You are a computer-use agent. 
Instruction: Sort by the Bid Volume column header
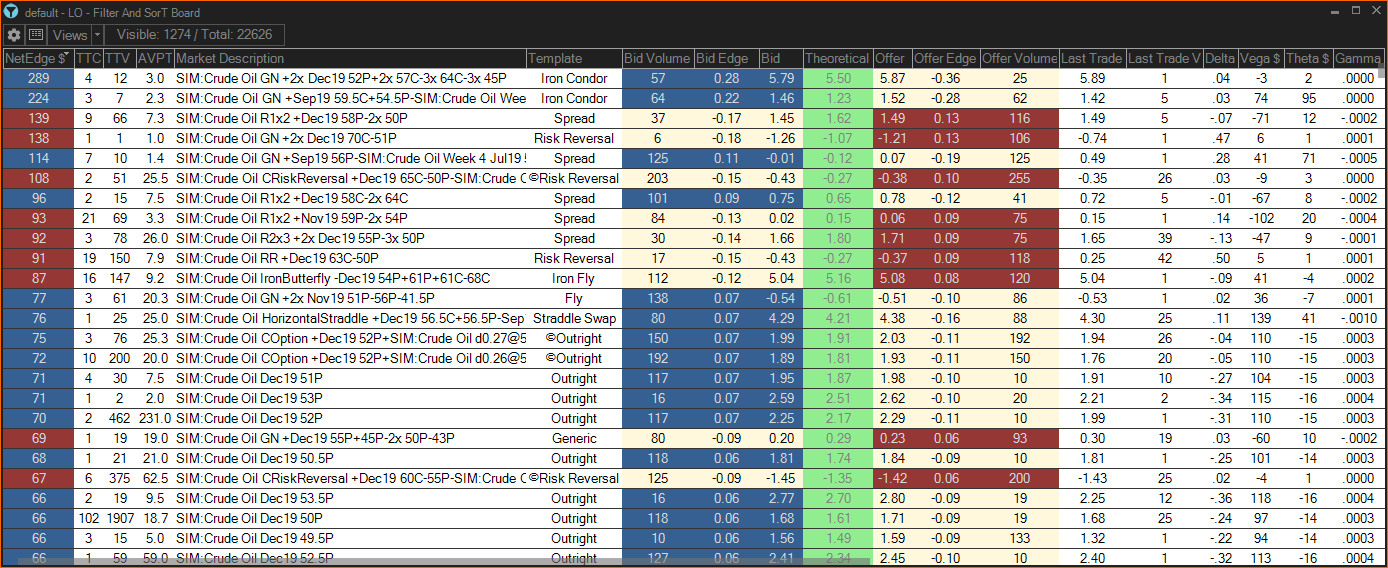point(657,58)
